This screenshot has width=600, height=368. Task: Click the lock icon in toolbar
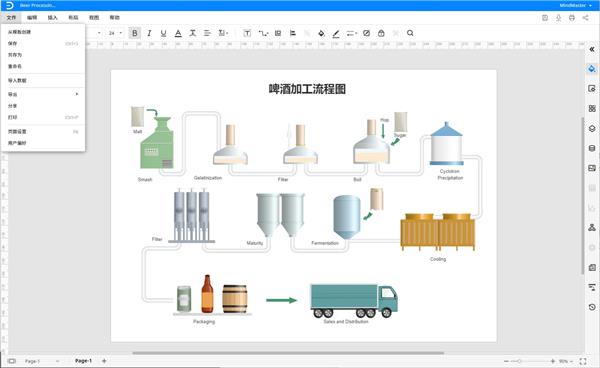[381, 33]
